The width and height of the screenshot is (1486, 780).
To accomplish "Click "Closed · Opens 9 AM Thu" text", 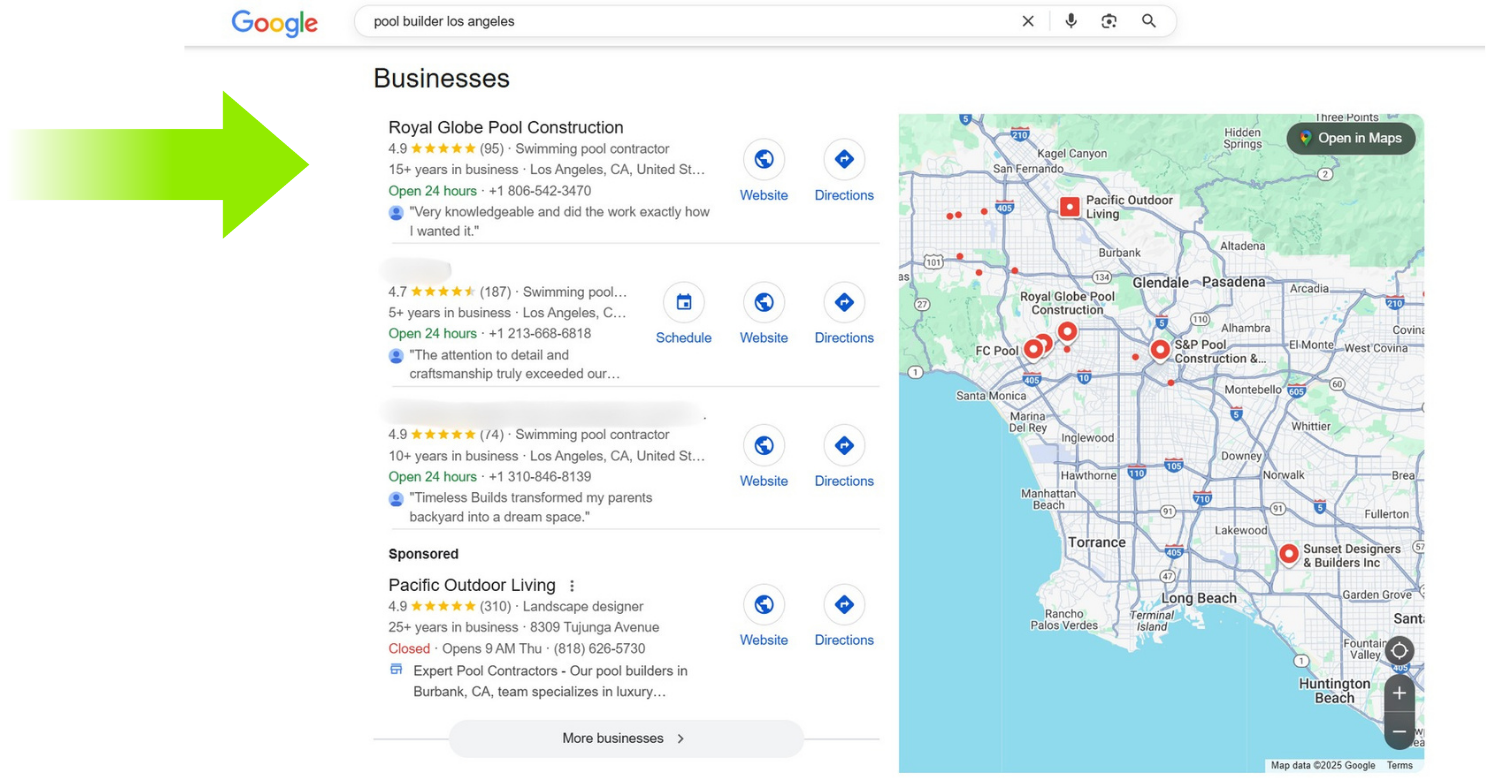I will 467,649.
